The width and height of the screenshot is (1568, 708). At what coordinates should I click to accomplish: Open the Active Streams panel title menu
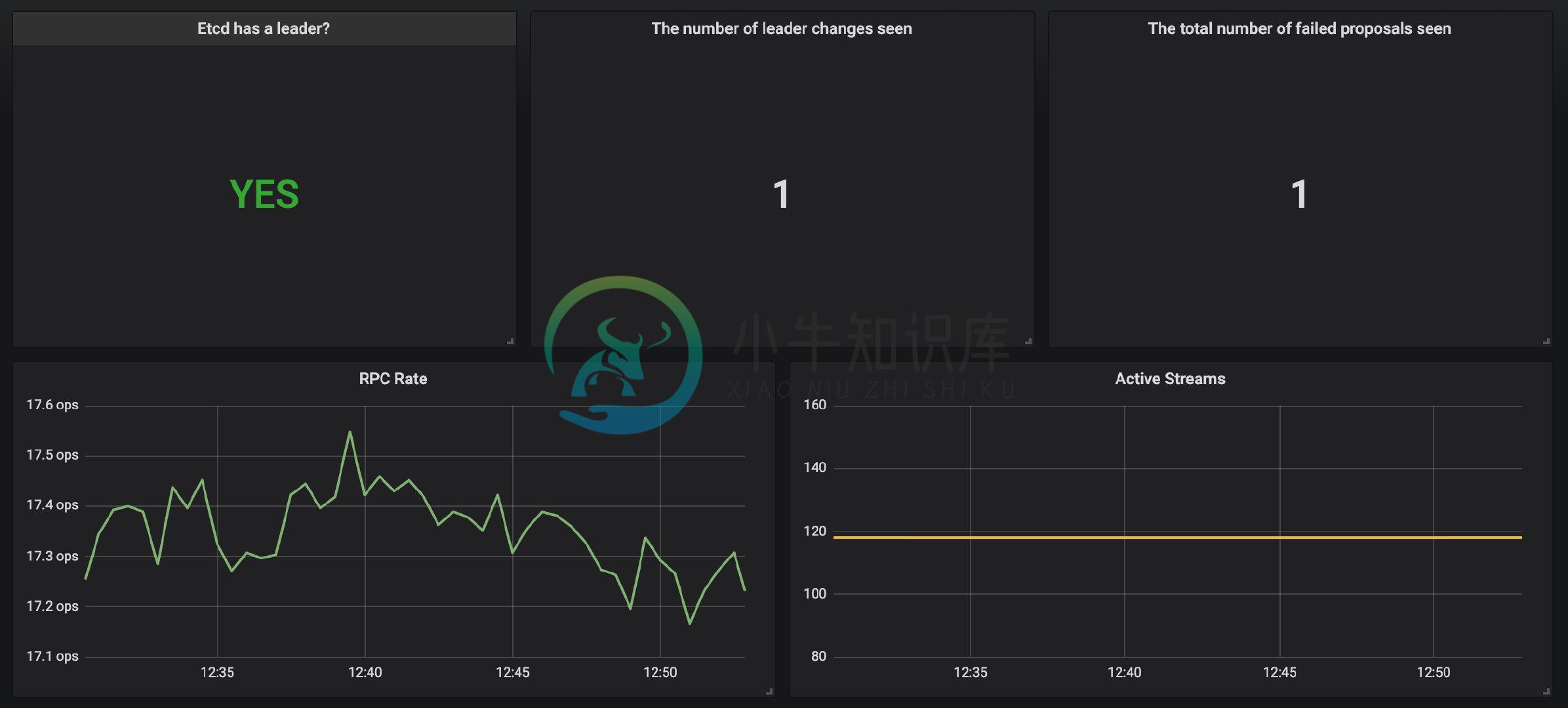[1170, 379]
